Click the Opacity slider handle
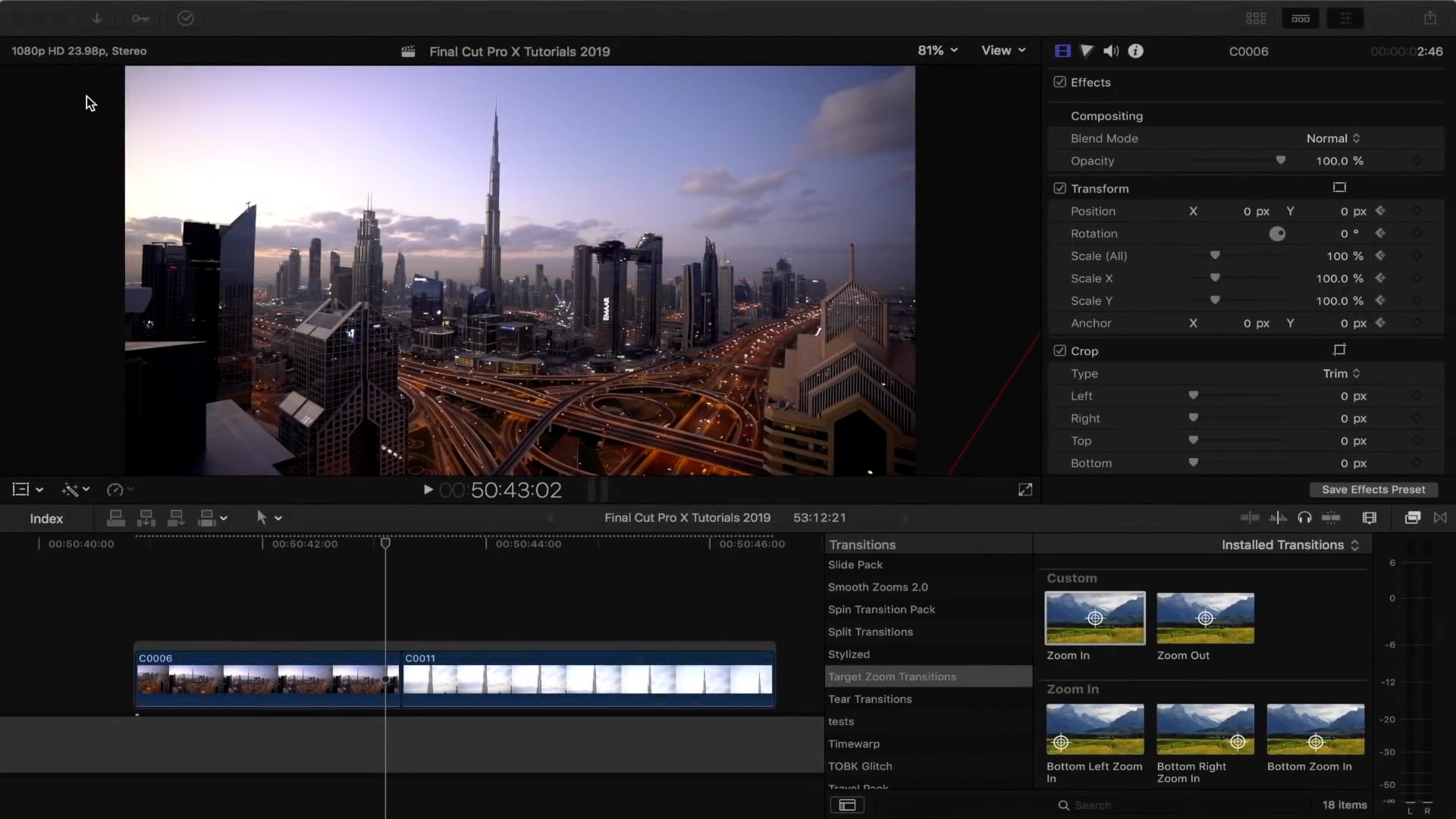The width and height of the screenshot is (1456, 819). coord(1281,160)
